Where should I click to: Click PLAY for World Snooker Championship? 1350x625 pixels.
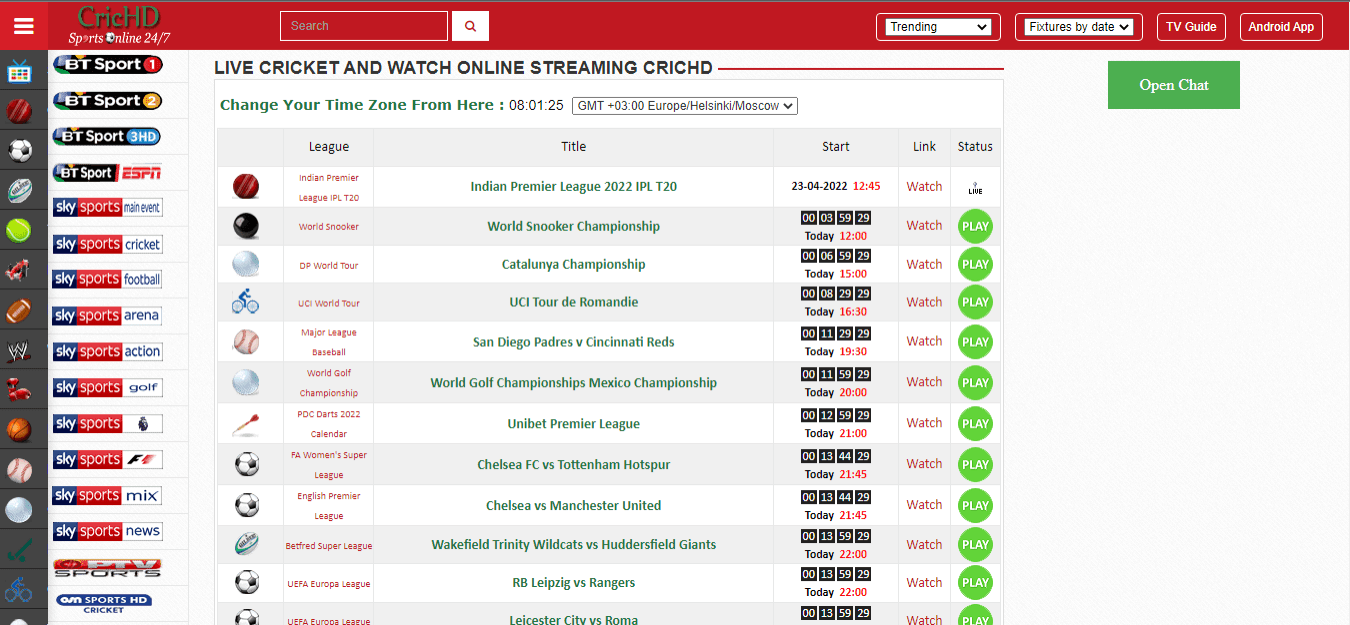click(x=975, y=226)
